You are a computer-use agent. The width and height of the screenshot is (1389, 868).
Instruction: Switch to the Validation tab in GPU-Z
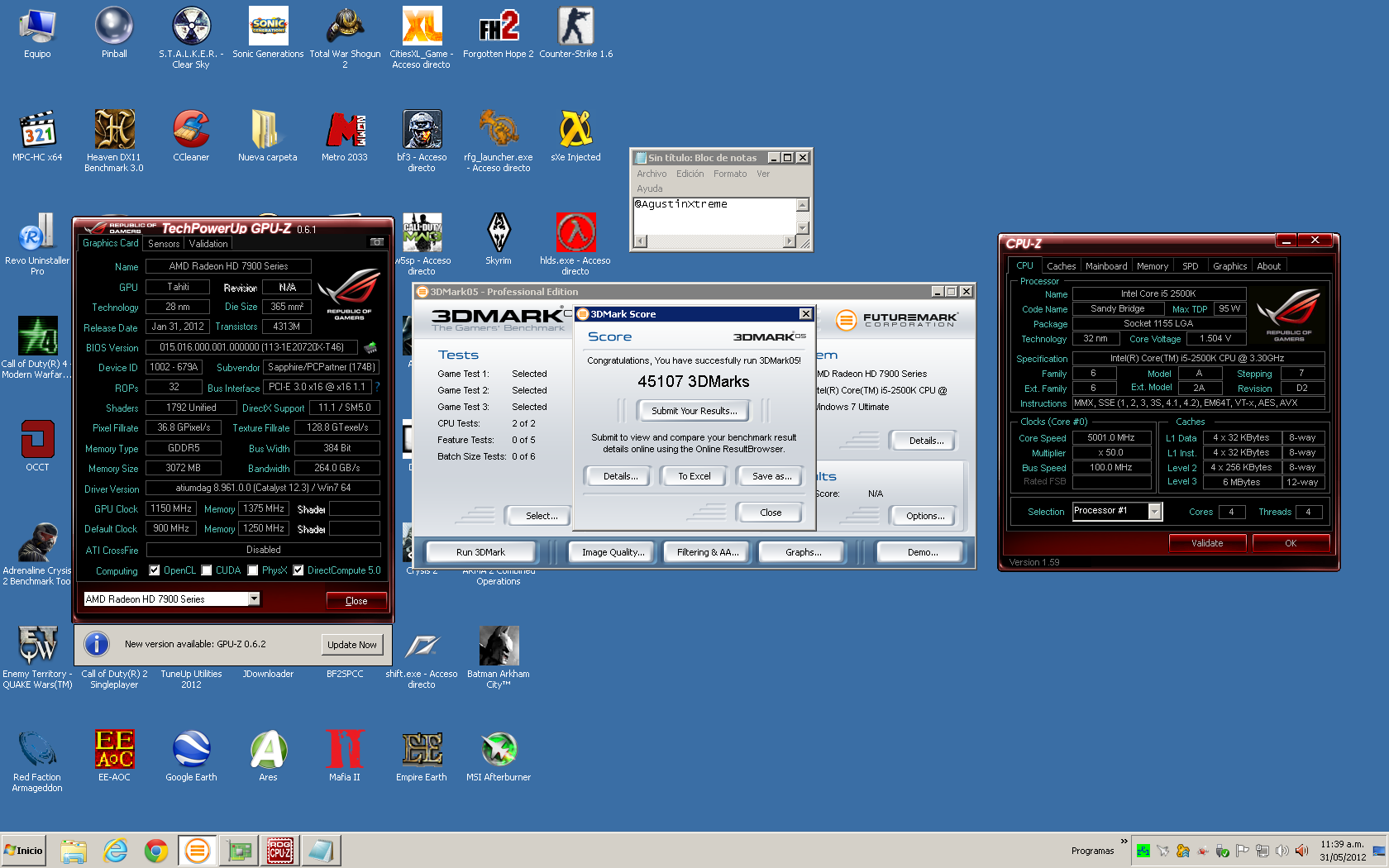coord(208,244)
